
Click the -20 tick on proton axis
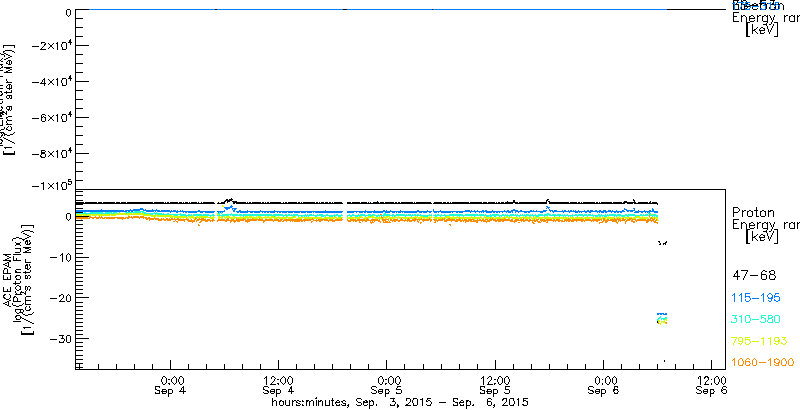coord(59,297)
